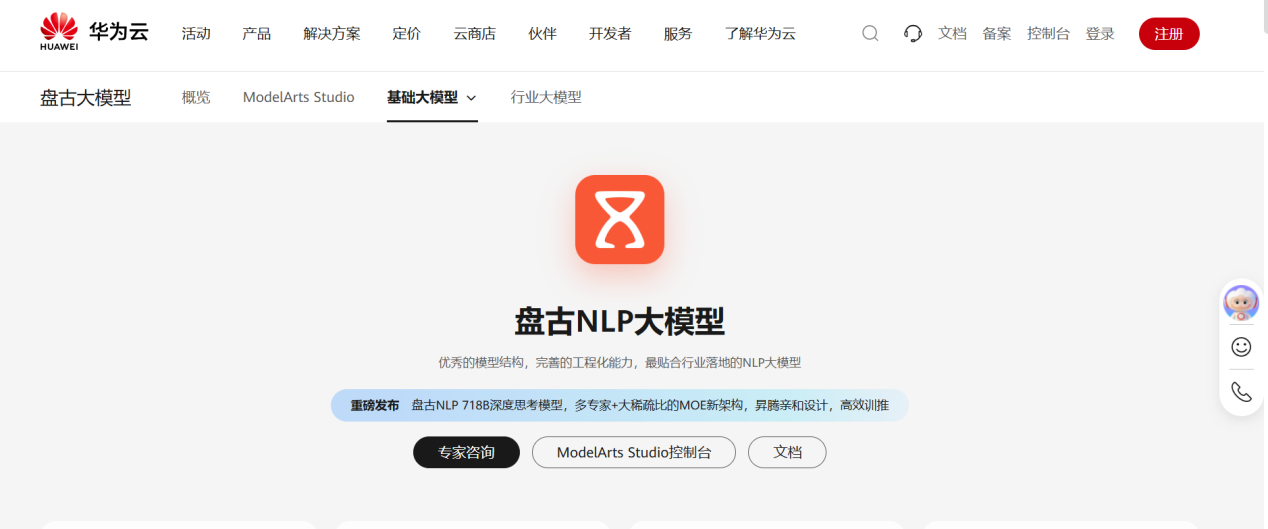Open the 控制台 link

coord(1048,33)
